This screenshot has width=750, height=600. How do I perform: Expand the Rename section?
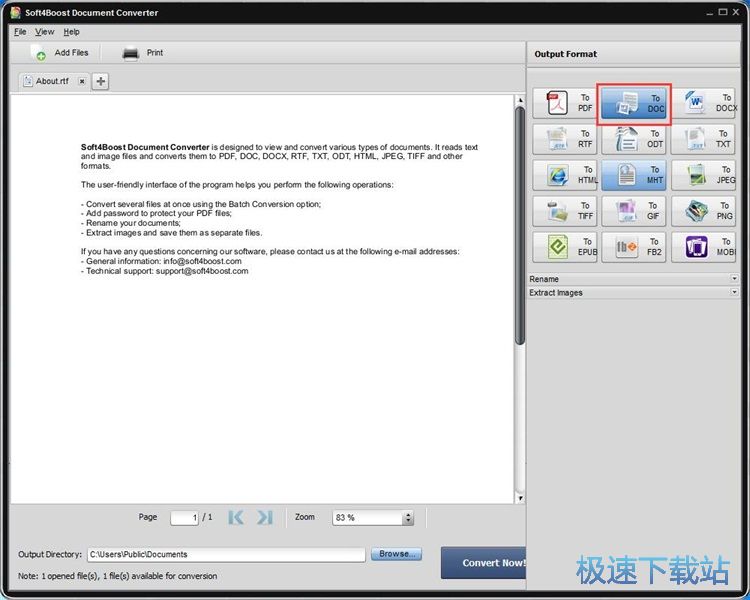coord(634,279)
